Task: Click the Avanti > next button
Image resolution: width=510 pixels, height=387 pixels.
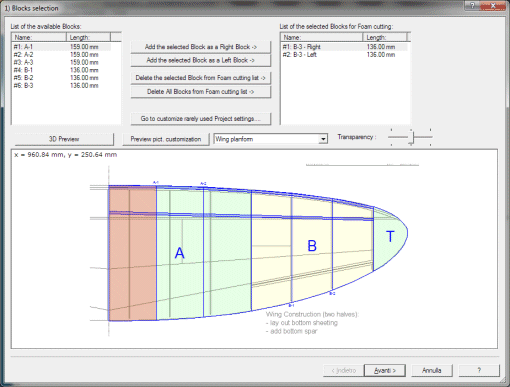Action: point(385,370)
